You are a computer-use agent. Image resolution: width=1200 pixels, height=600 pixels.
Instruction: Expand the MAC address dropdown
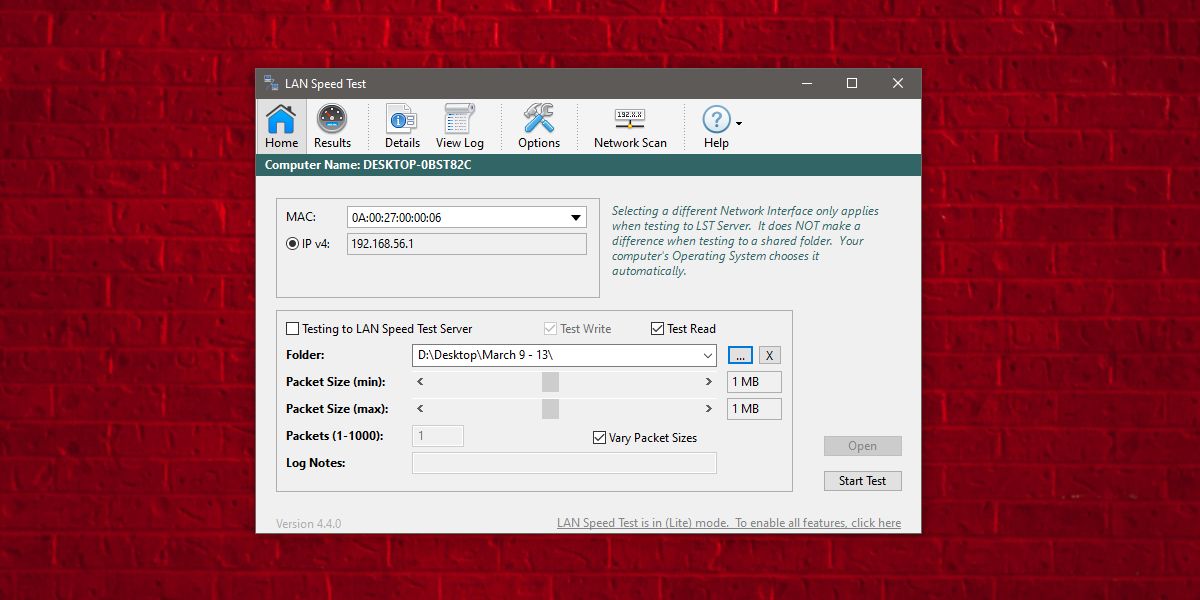(576, 217)
